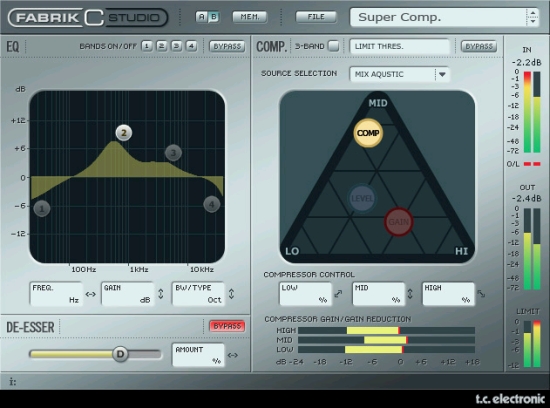The image size is (550, 408).
Task: Enable the 3-BAND checkbox
Action: [333, 46]
